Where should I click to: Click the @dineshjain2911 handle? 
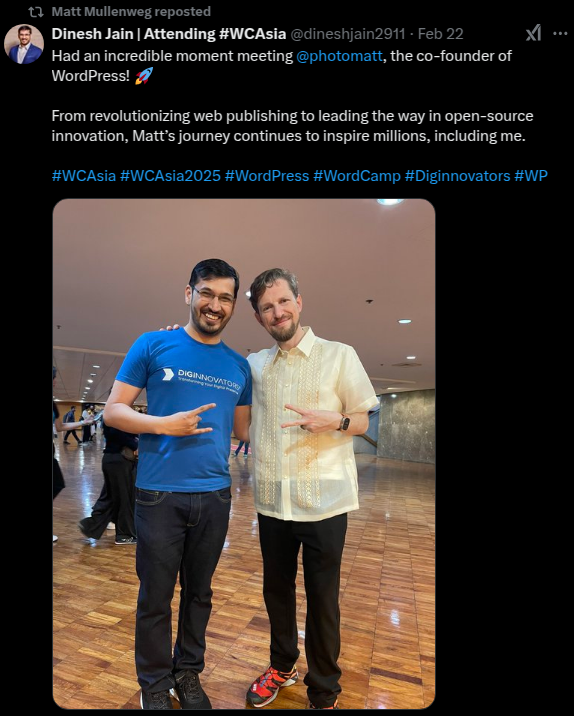pos(348,34)
